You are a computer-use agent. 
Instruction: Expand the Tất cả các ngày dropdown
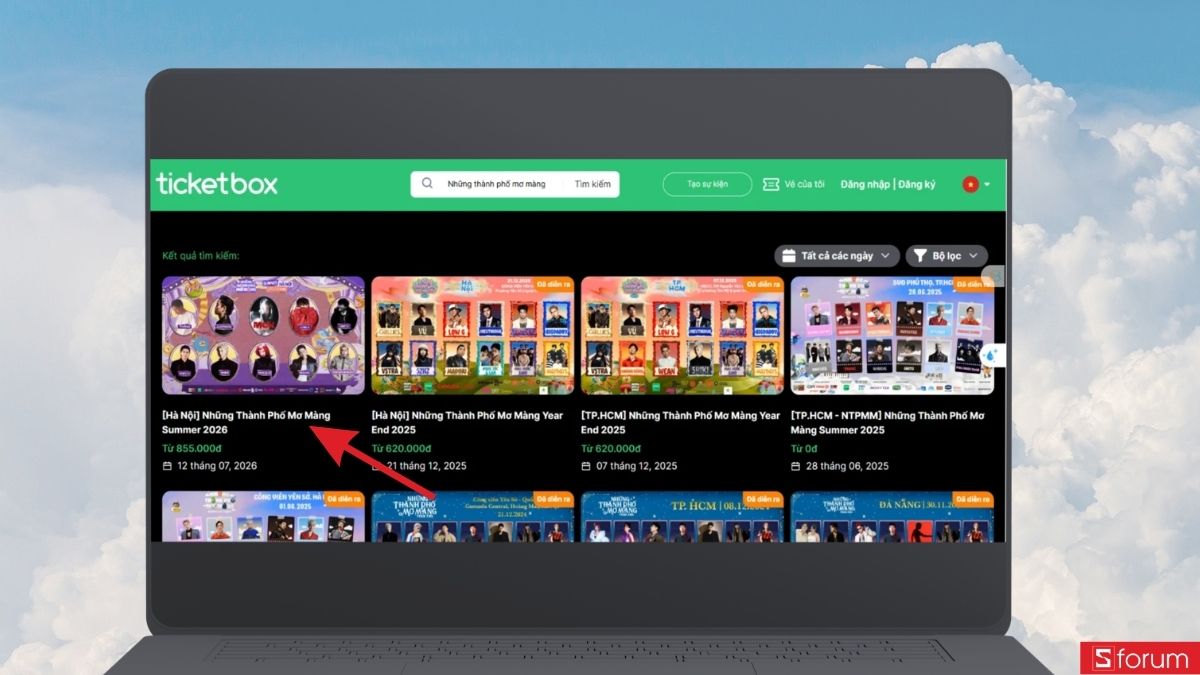[837, 256]
